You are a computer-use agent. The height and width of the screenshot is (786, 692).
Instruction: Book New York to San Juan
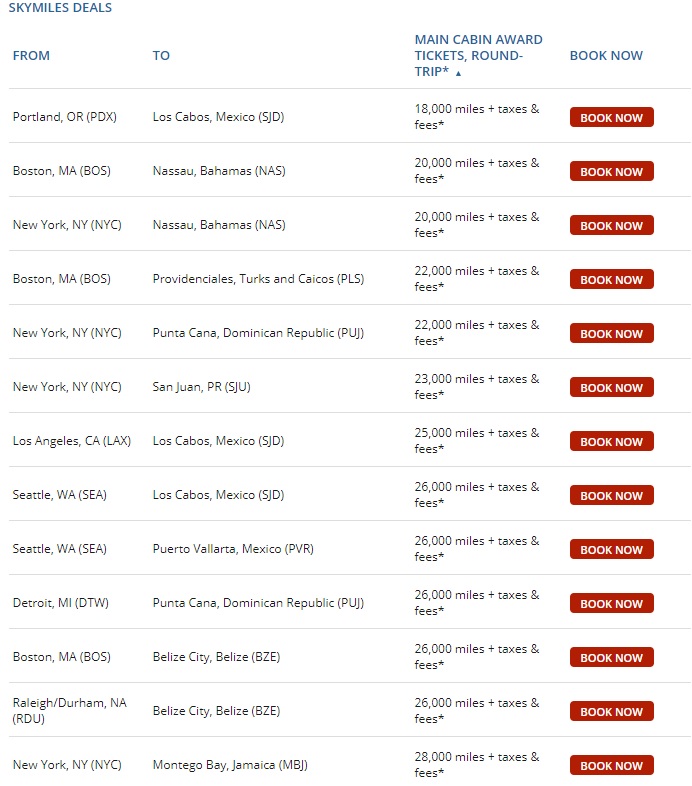click(611, 388)
